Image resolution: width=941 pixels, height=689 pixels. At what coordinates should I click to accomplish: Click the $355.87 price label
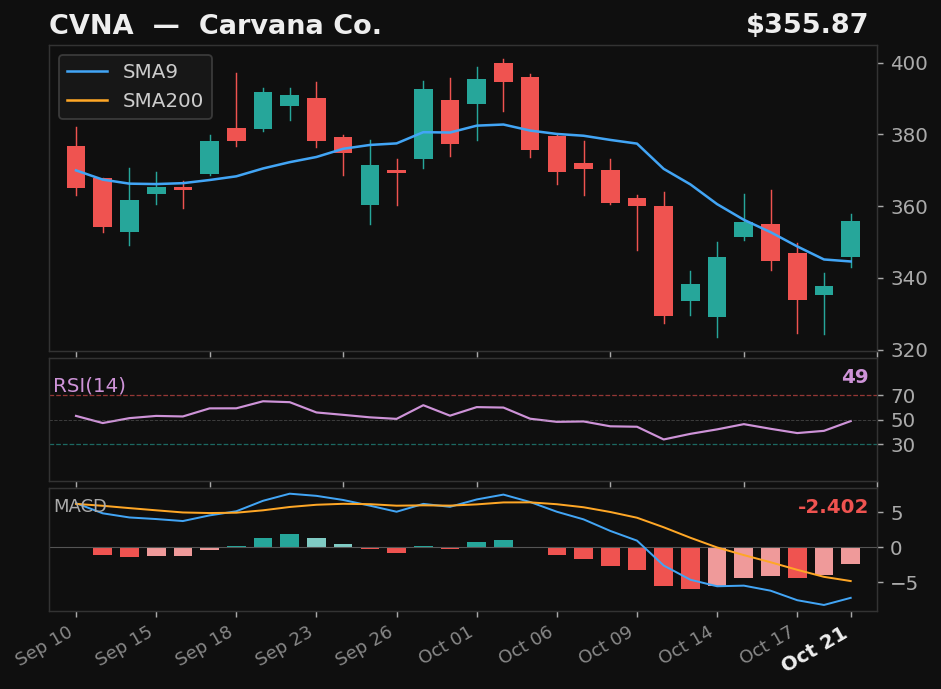tap(807, 25)
